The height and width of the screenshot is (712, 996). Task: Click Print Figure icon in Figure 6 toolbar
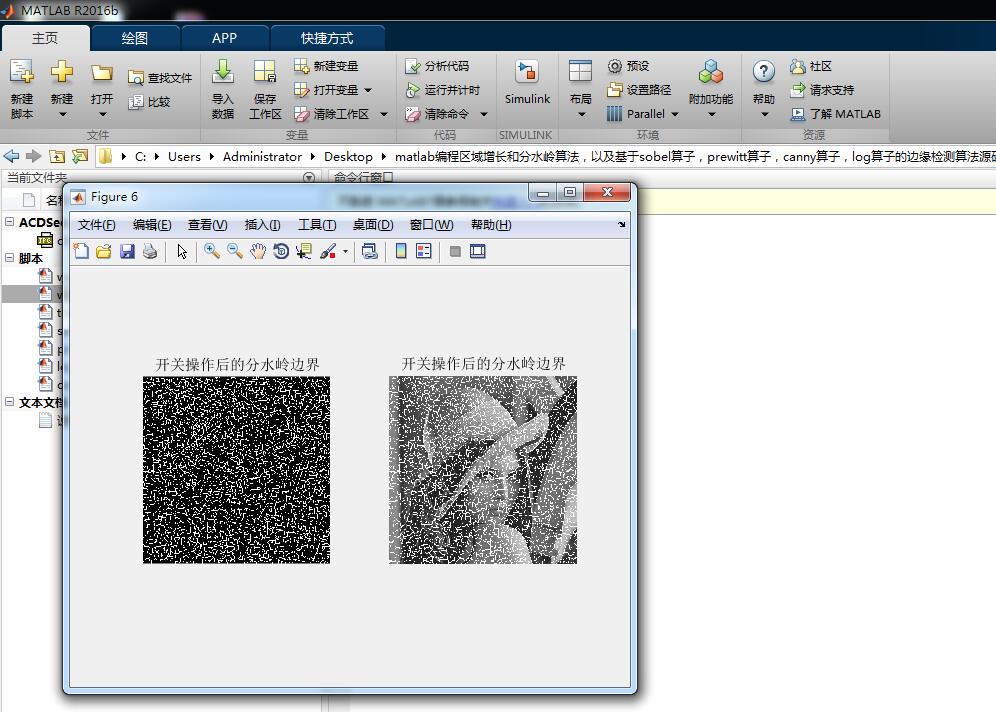150,252
